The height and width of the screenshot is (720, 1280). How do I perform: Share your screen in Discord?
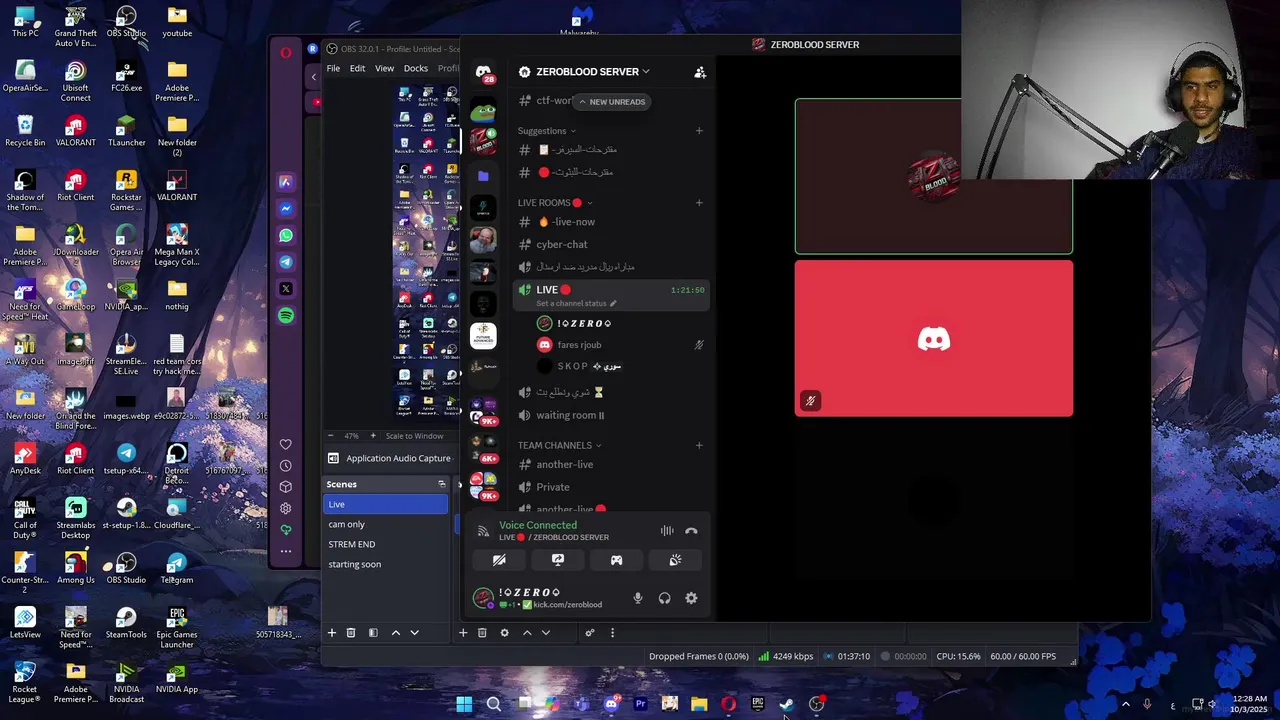click(558, 560)
